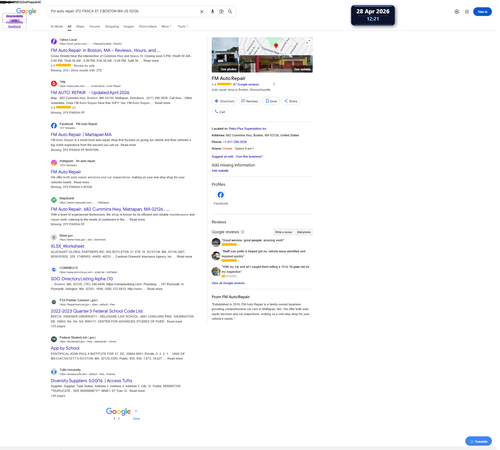Screen dimensions: 500x450
Task: Open quick settings gear icon
Action: click(x=457, y=12)
